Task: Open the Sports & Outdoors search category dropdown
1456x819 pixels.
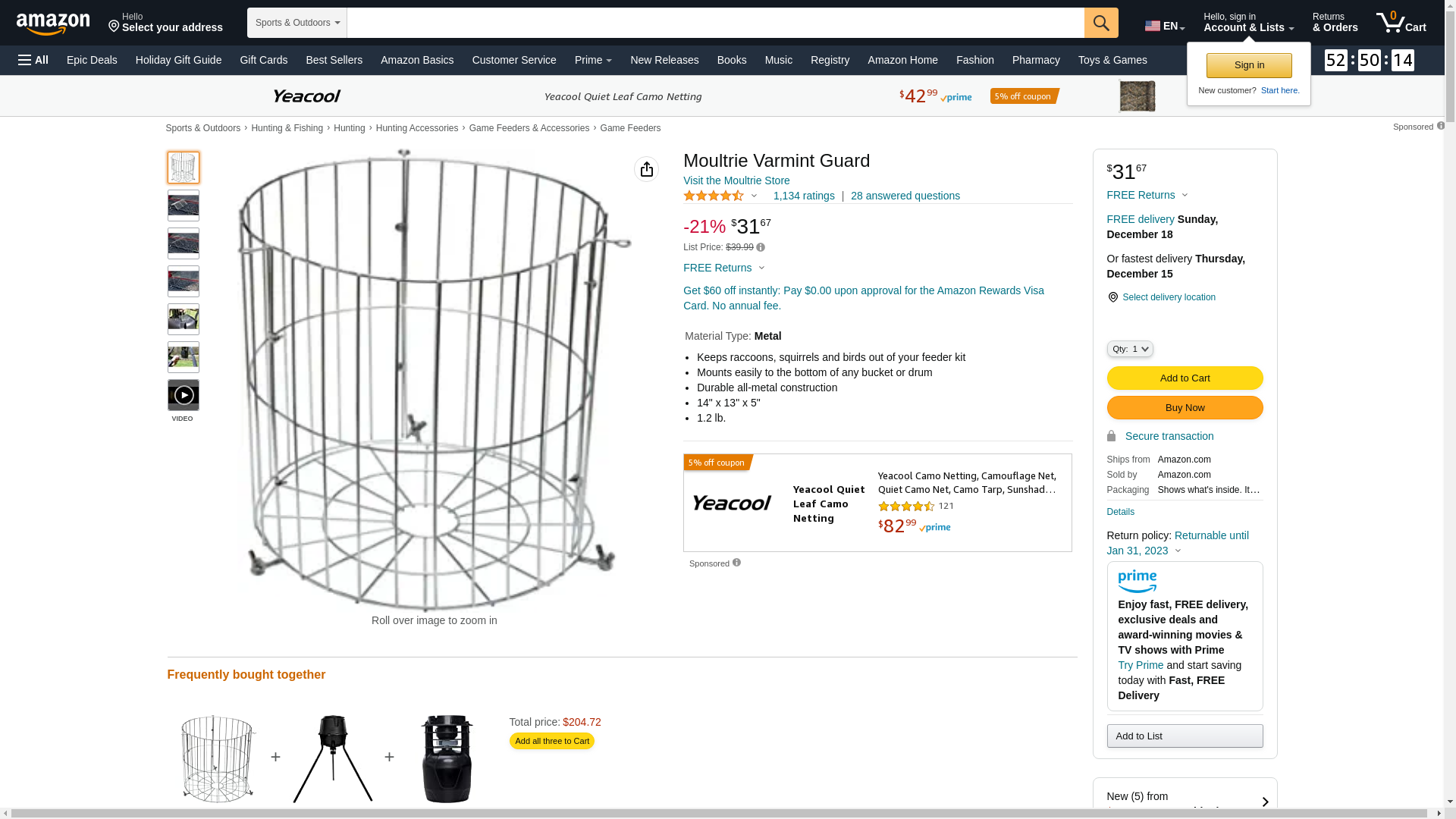Action: (297, 23)
